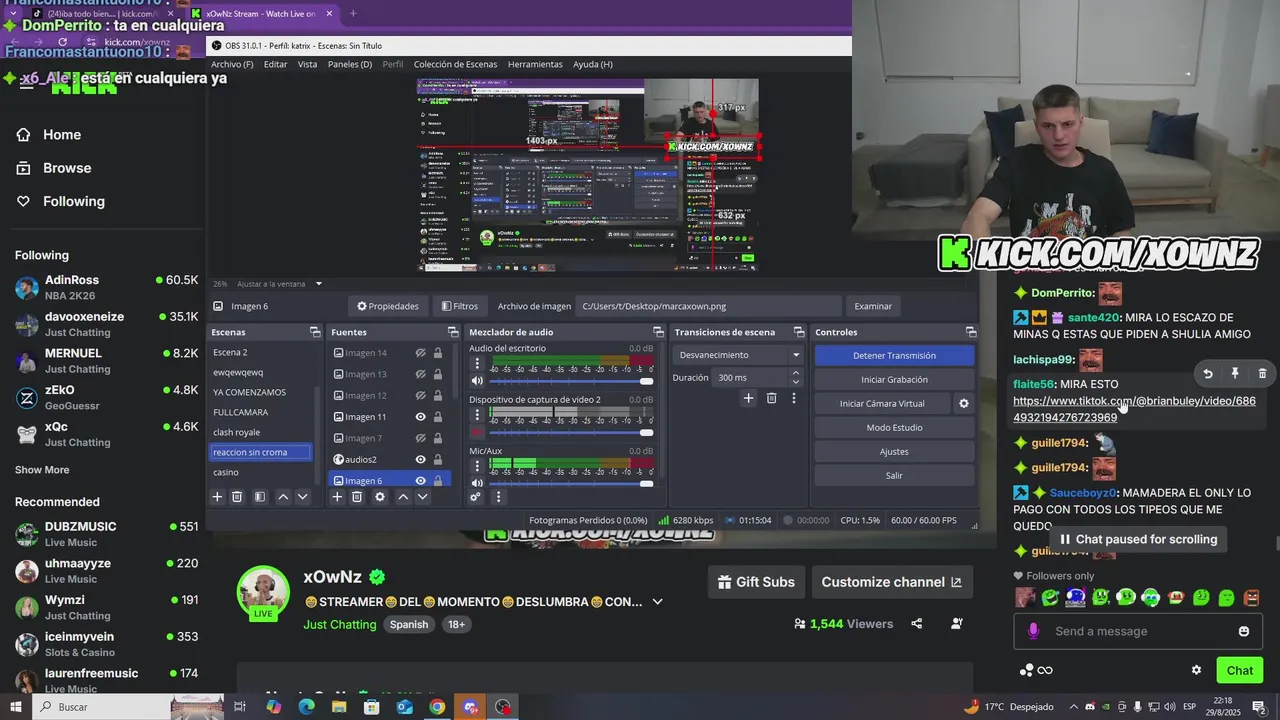1280x720 pixels.
Task: Move the selected scene up
Action: (283, 497)
